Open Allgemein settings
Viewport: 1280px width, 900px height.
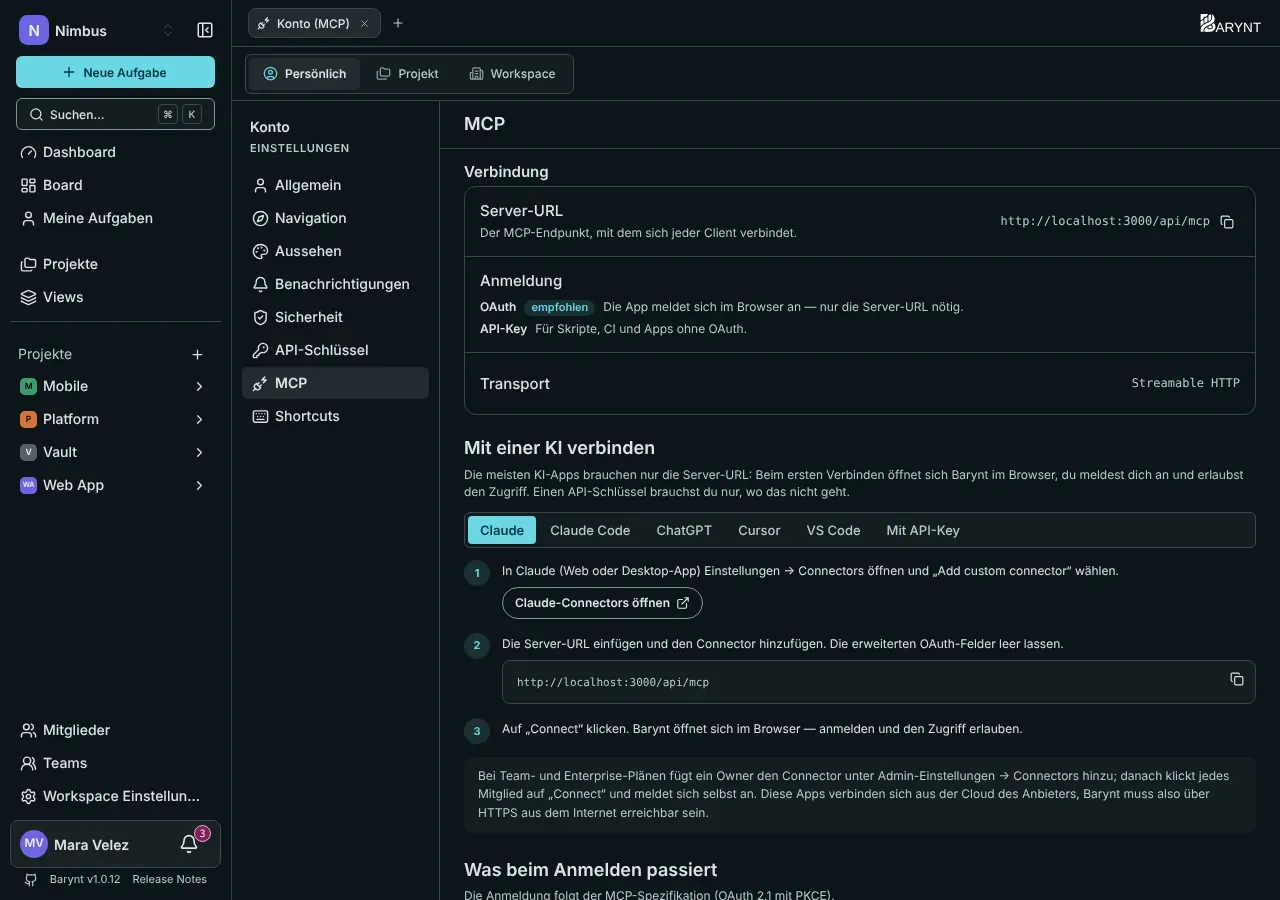pyautogui.click(x=335, y=185)
